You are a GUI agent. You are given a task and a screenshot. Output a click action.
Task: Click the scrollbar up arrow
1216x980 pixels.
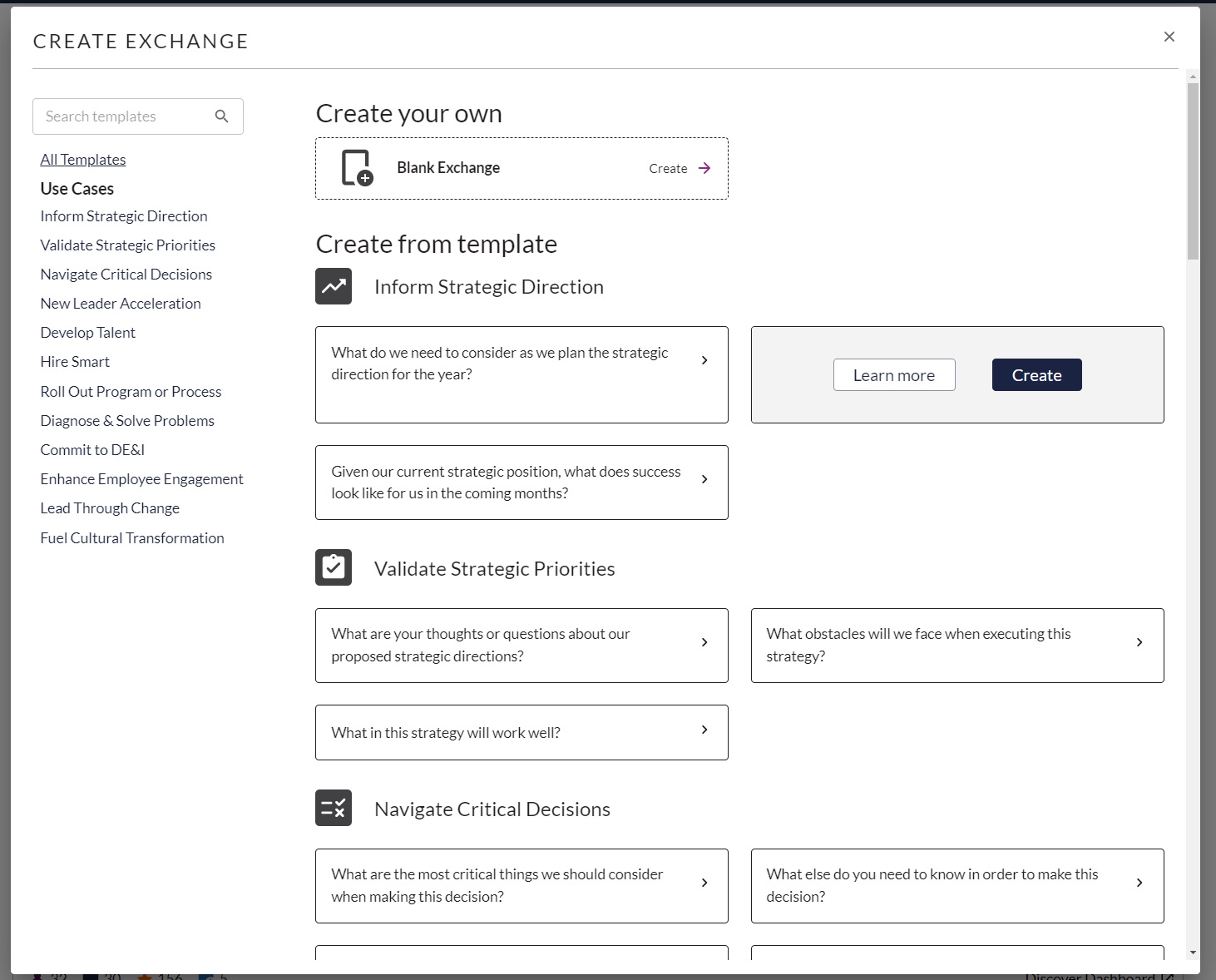pos(1194,77)
